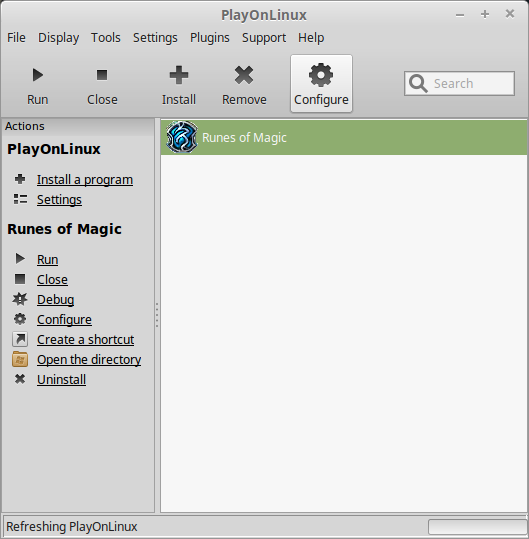Viewport: 529px width, 539px height.
Task: Open the Tools menu
Action: [x=106, y=37]
